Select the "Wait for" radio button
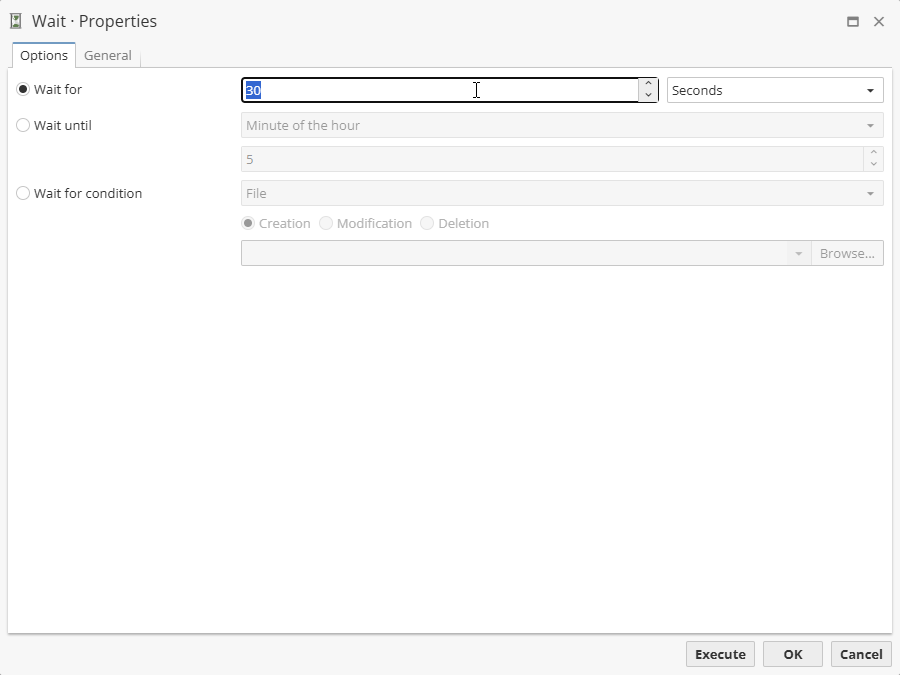The width and height of the screenshot is (900, 675). (x=23, y=89)
